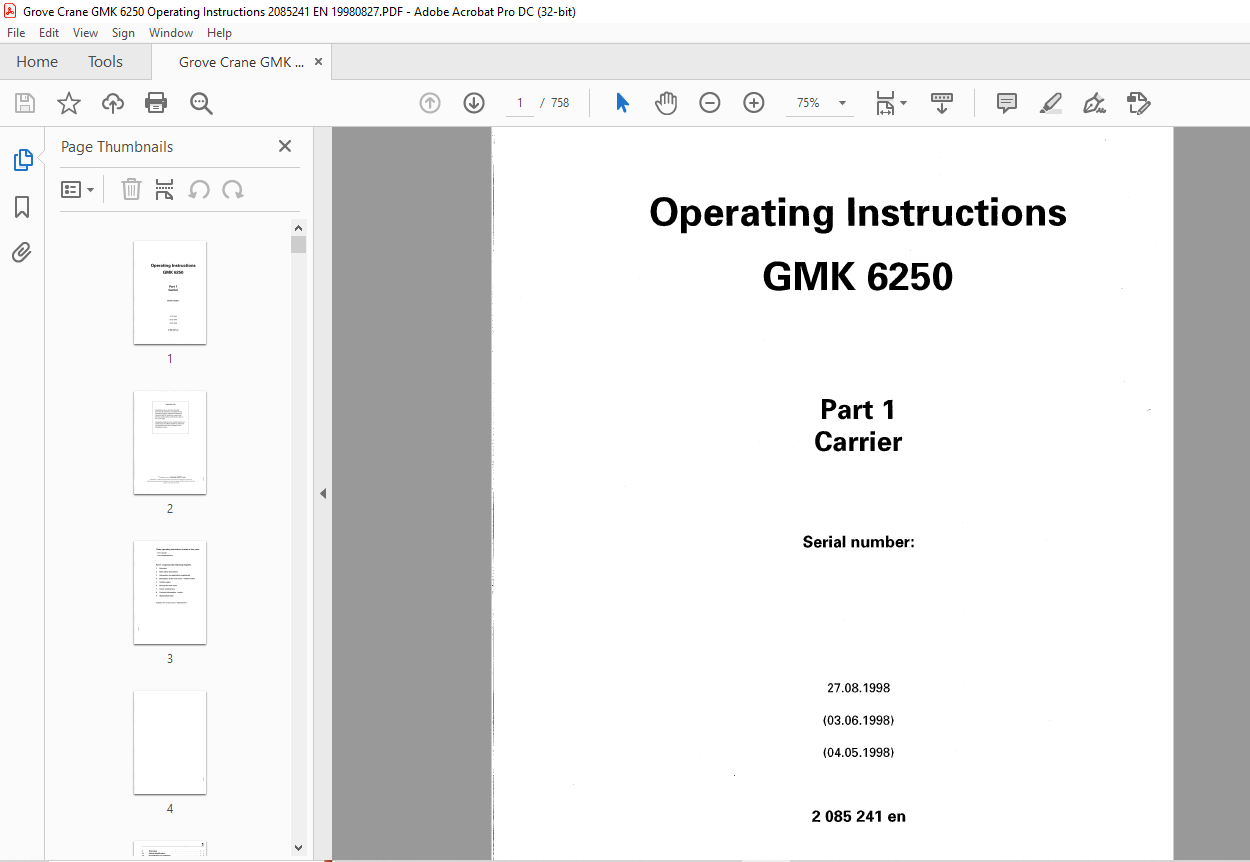Click the upload to cloud icon
The image size is (1250, 862).
pyautogui.click(x=113, y=103)
